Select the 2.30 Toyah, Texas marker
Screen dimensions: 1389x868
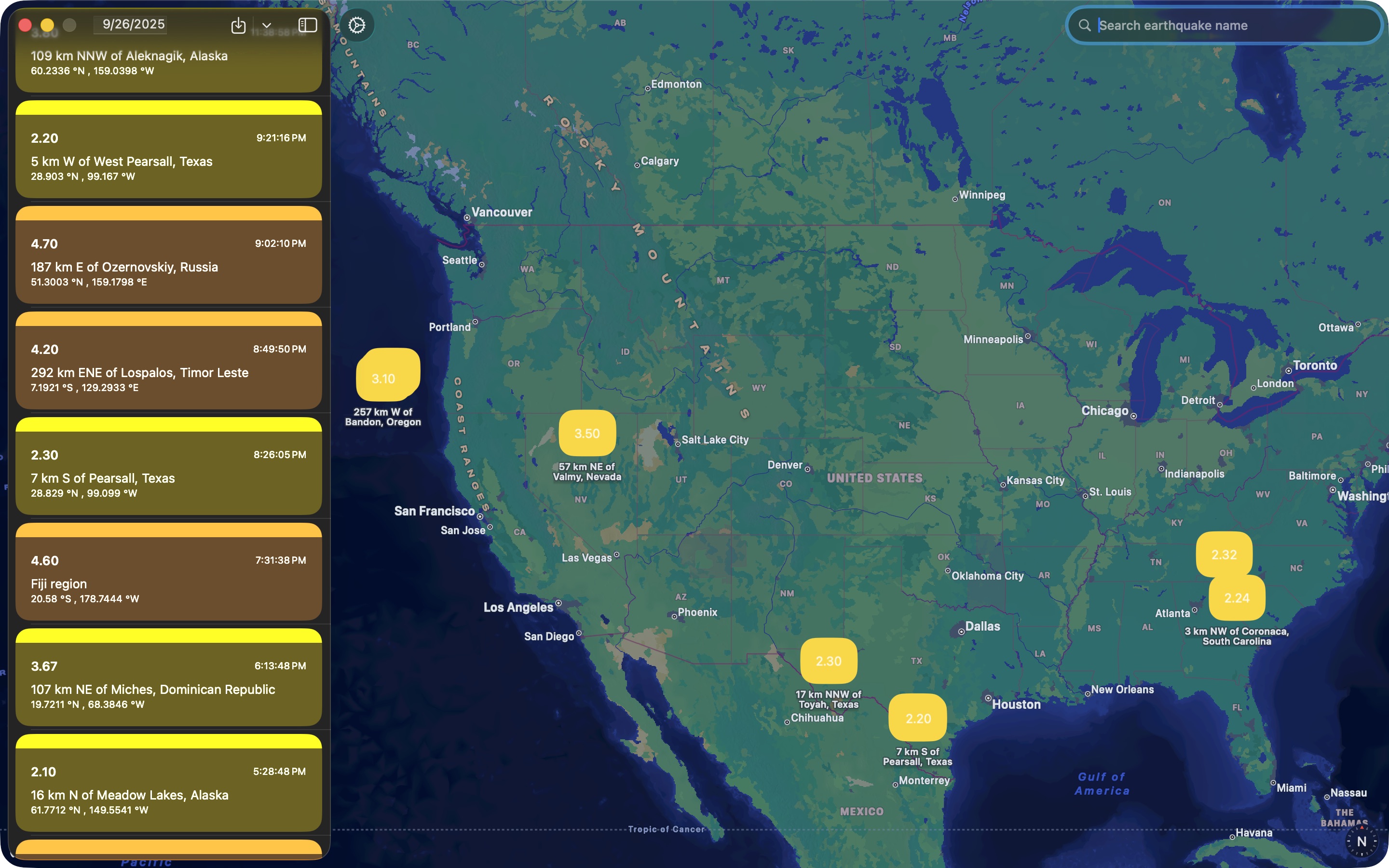[828, 661]
